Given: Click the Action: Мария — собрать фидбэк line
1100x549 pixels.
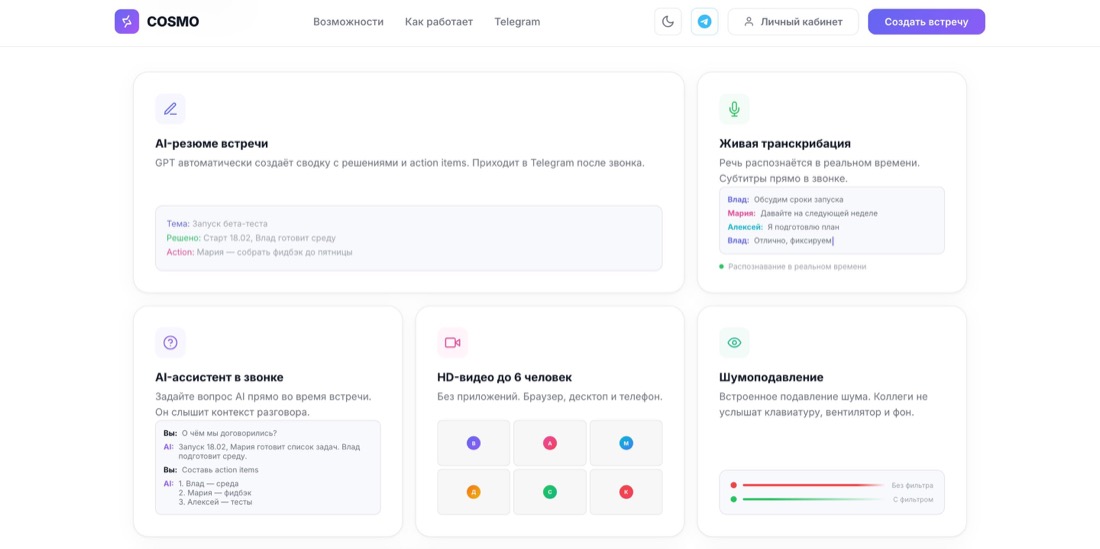Looking at the screenshot, I should click(x=260, y=252).
